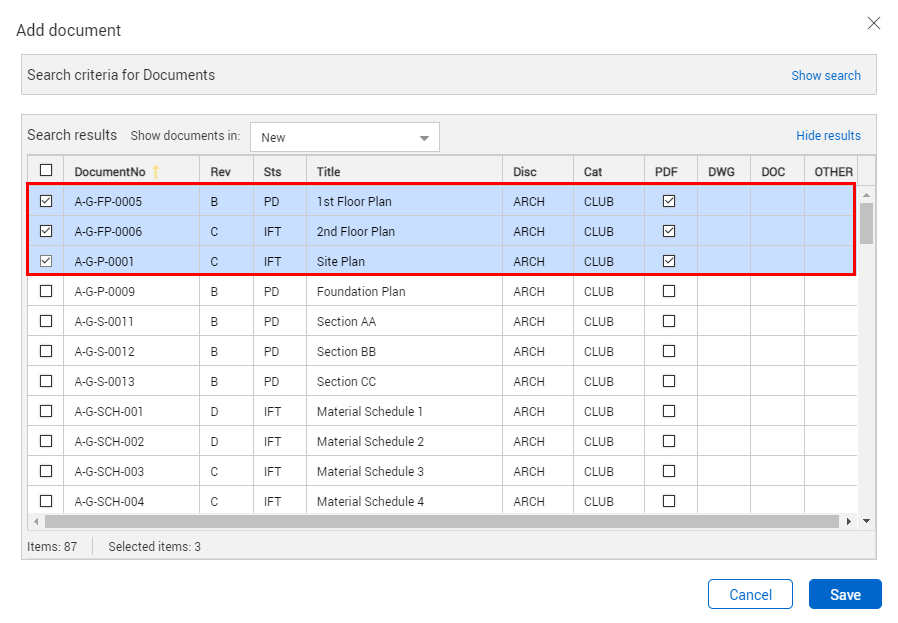Sort by the Rev column header
Image resolution: width=898 pixels, height=623 pixels.
220,172
